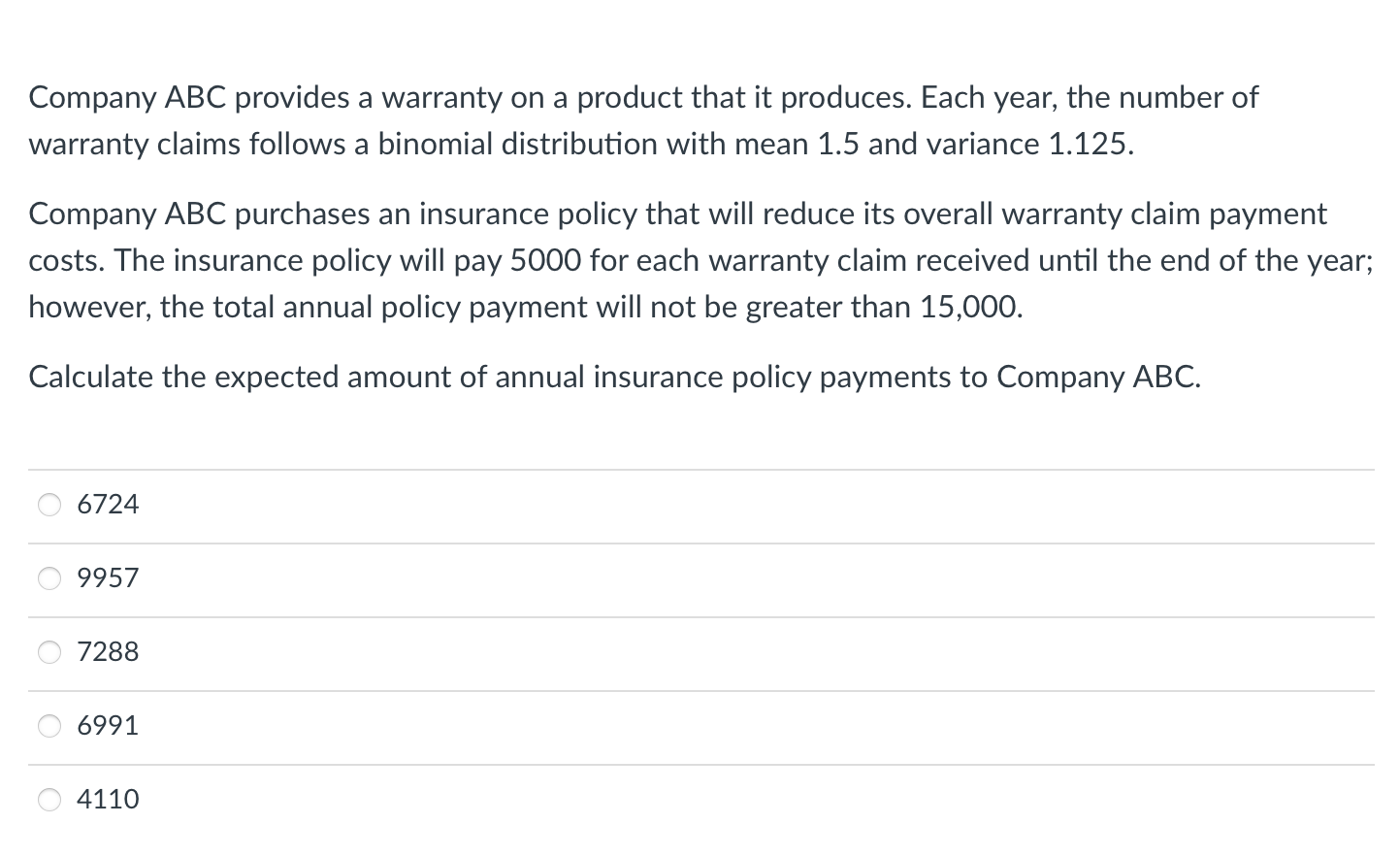
Task: Select the radio button for 9957
Action: coord(49,578)
